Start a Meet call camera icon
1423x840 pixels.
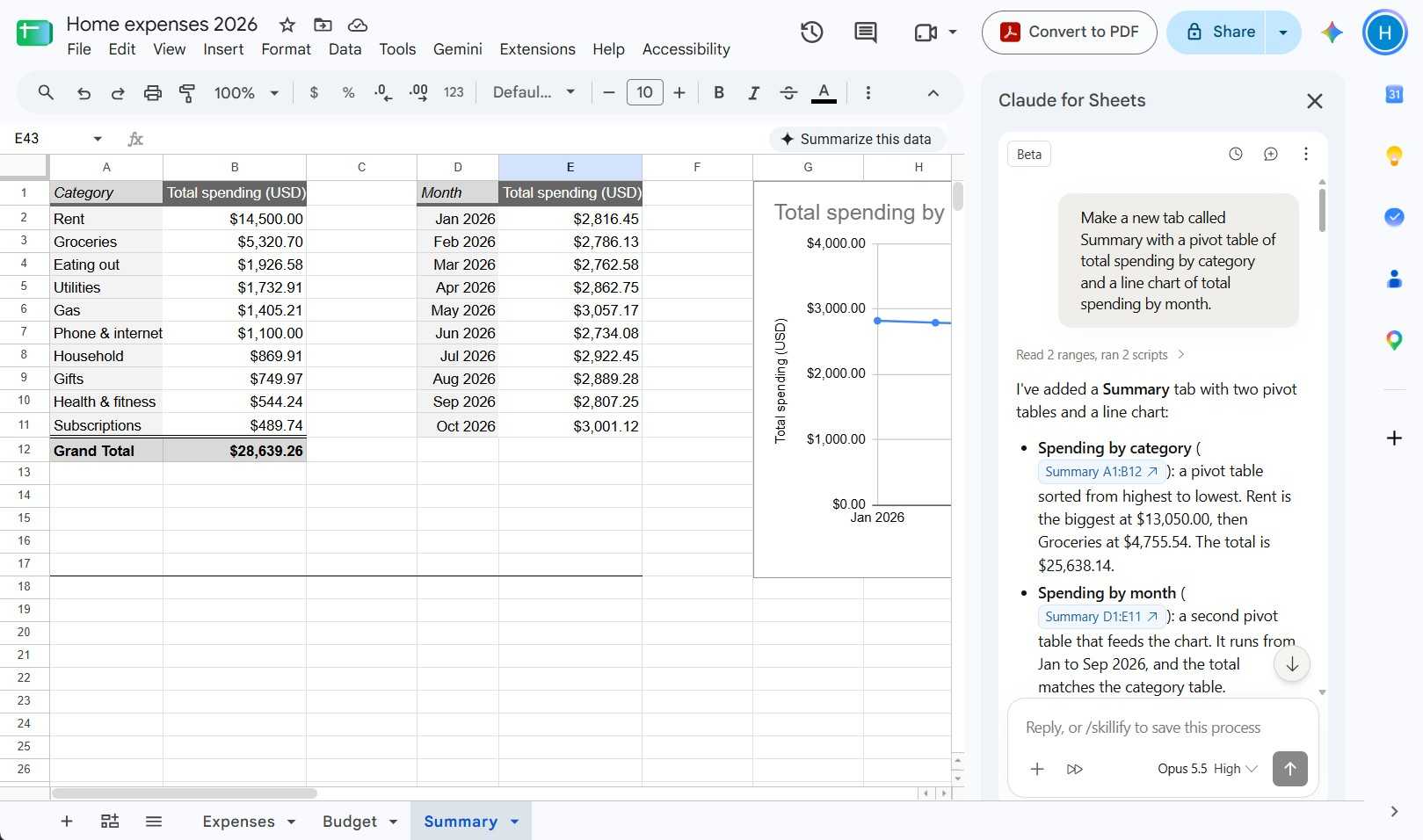(926, 33)
